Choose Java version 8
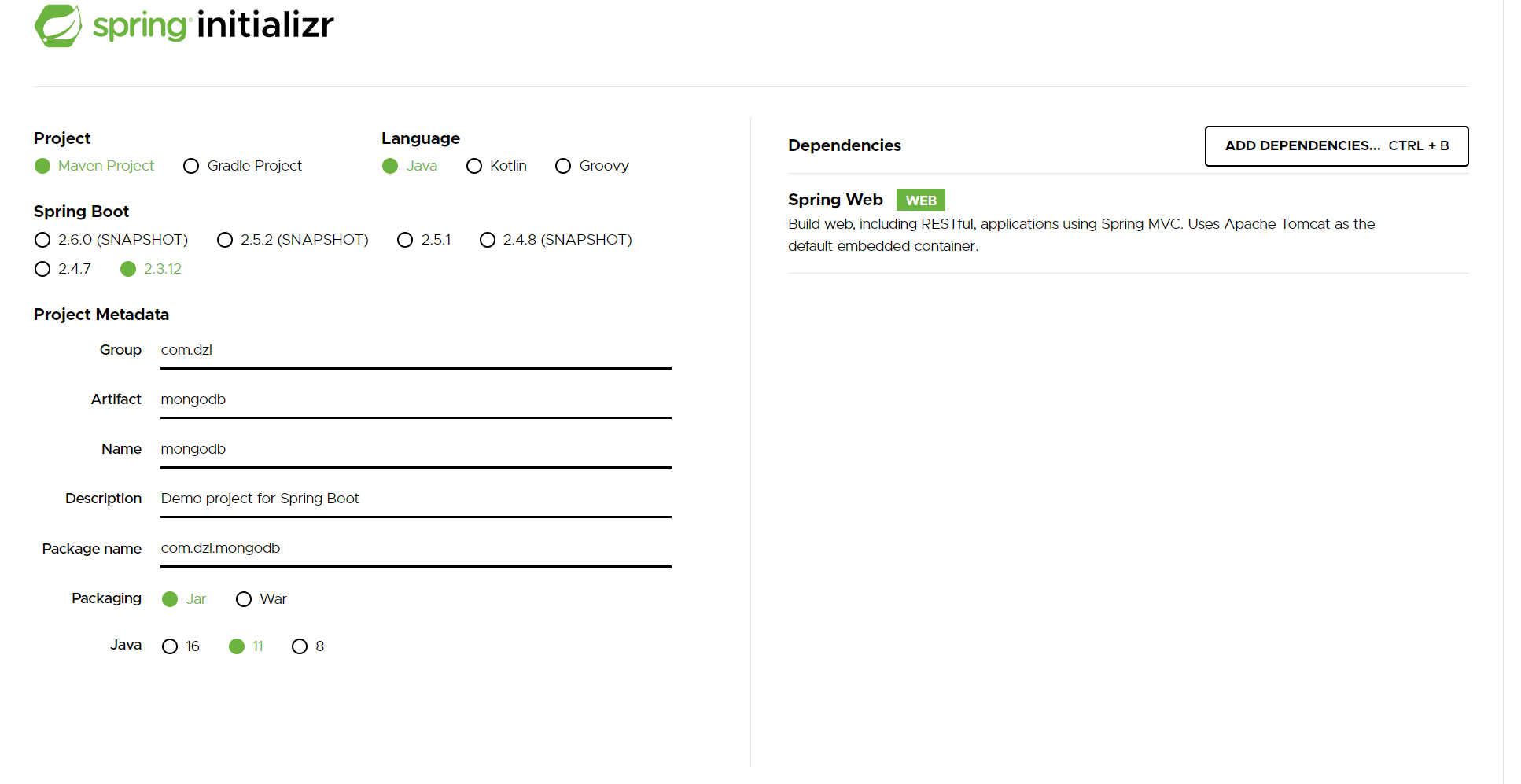The image size is (1521, 784). (x=308, y=646)
